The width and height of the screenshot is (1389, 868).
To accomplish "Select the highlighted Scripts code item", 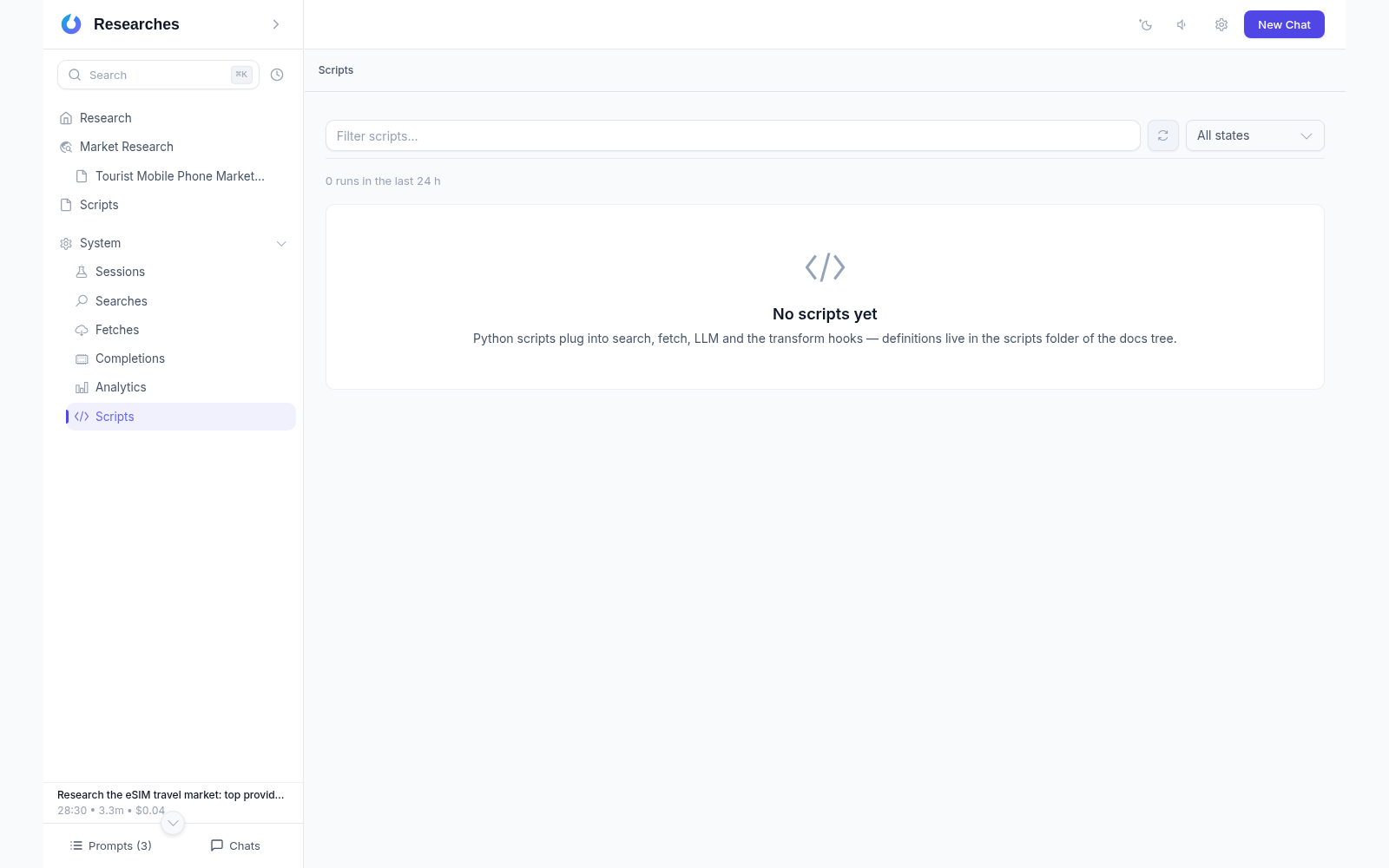I will coord(181,417).
